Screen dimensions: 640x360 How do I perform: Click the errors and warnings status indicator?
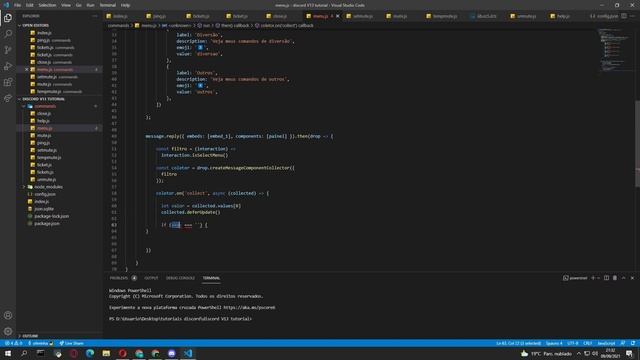(x=13, y=343)
